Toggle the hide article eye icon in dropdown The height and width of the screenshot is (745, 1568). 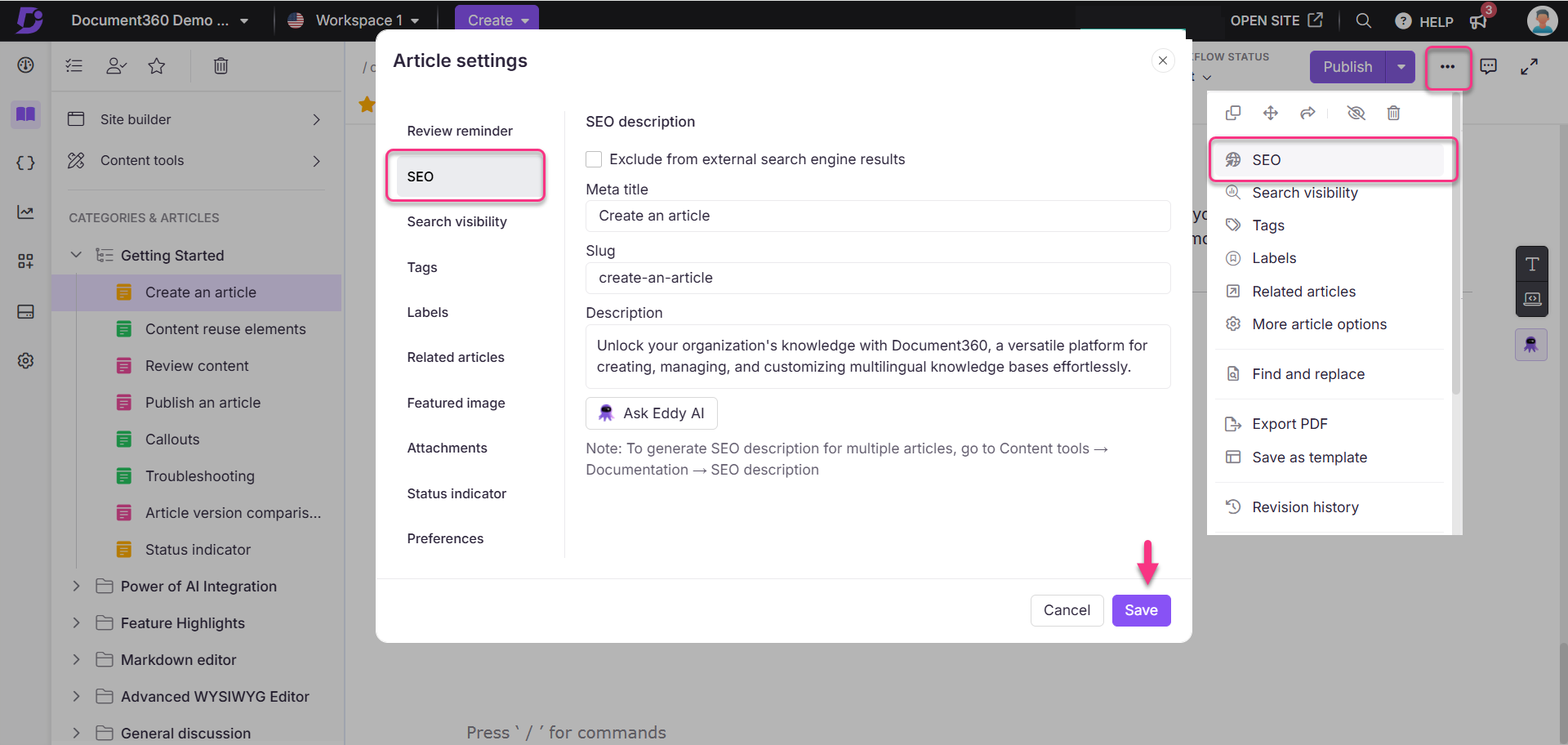(x=1356, y=113)
